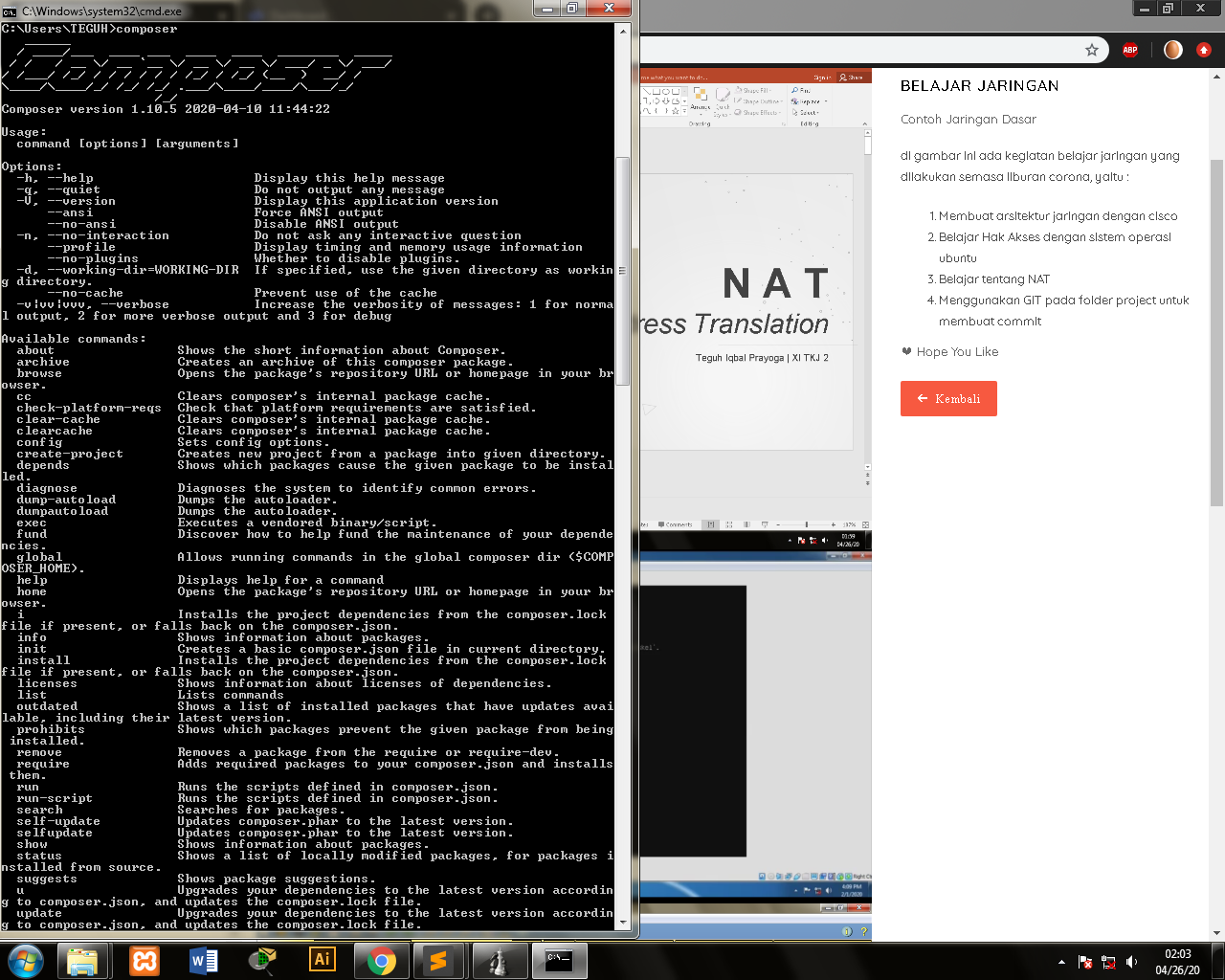This screenshot has width=1225, height=980.
Task: Click Arrange in the PowerPoint ribbon
Action: coord(701,100)
